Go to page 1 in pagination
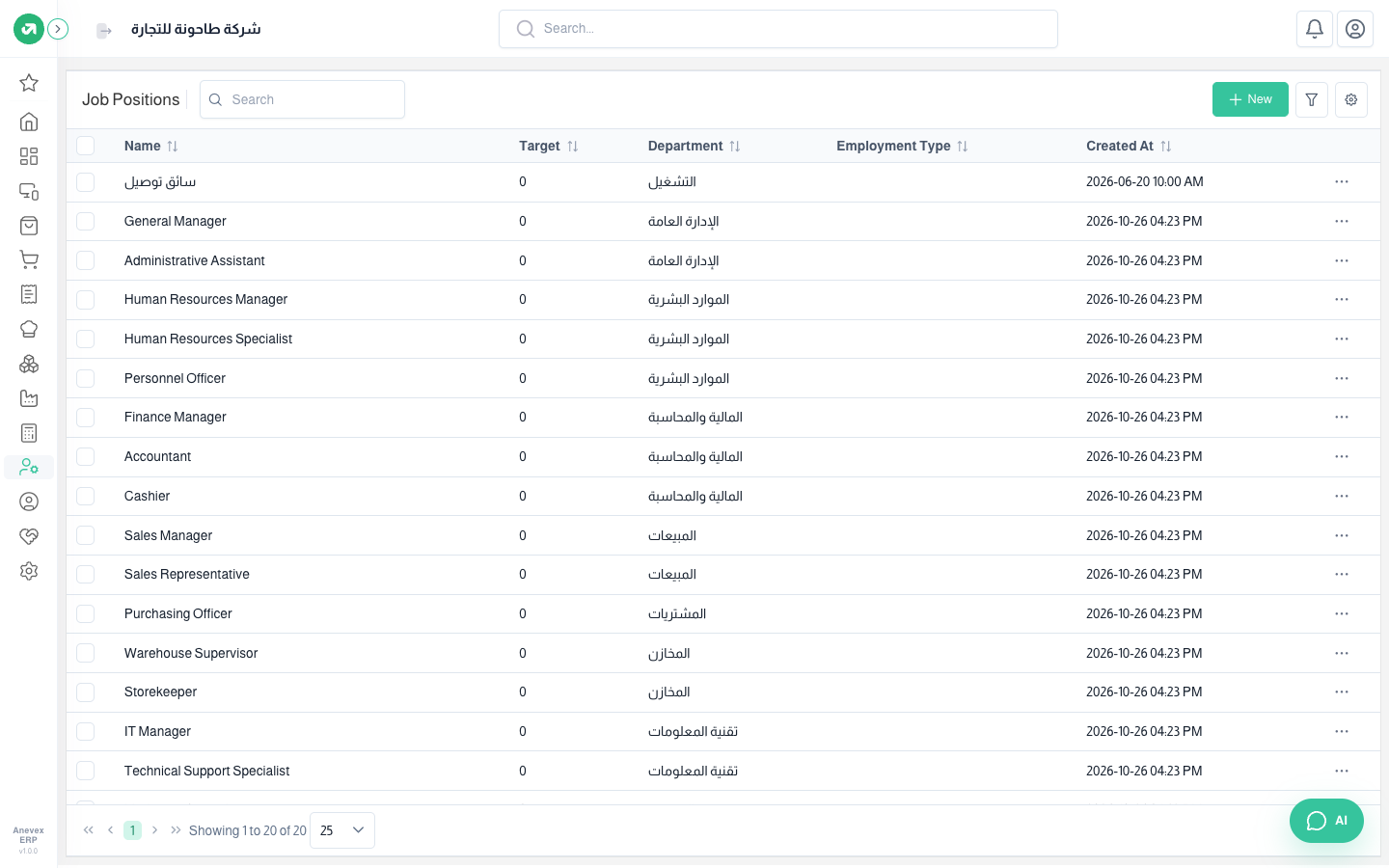This screenshot has width=1389, height=868. click(132, 830)
